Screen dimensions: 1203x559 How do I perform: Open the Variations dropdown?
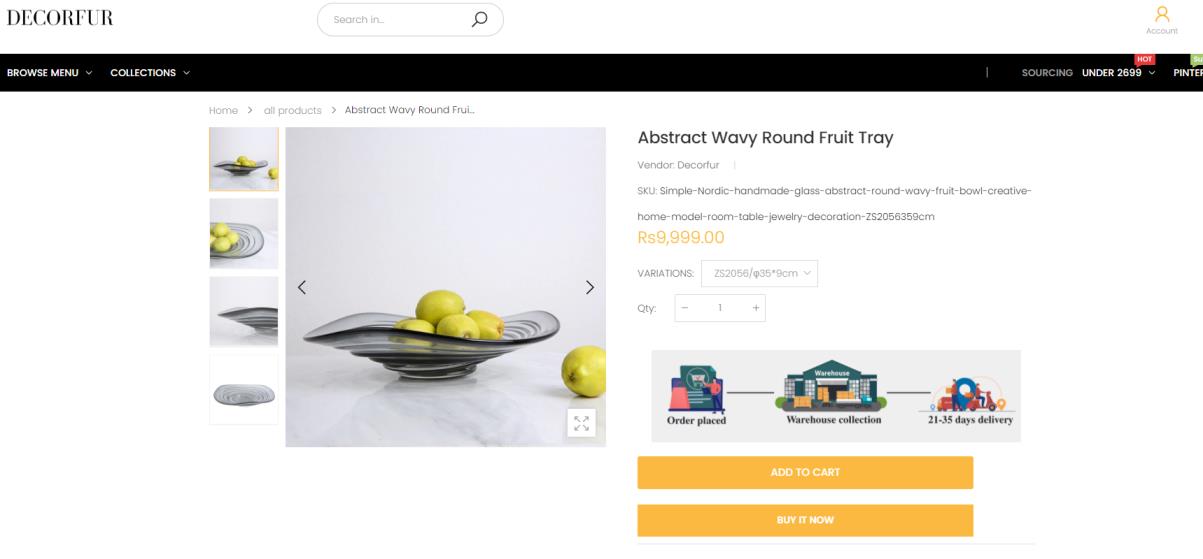click(x=763, y=273)
